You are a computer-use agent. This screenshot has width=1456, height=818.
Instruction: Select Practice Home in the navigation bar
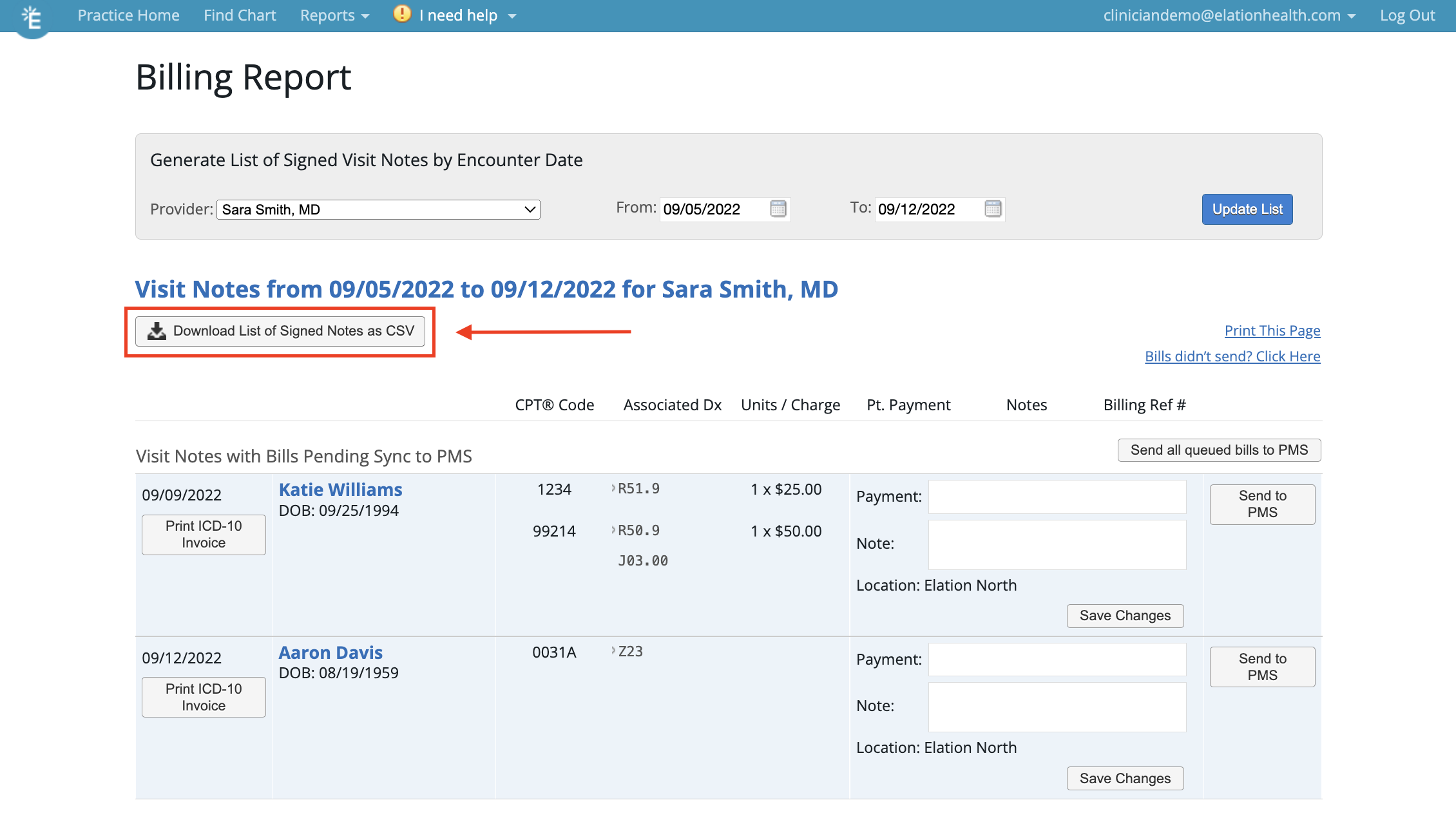[128, 15]
